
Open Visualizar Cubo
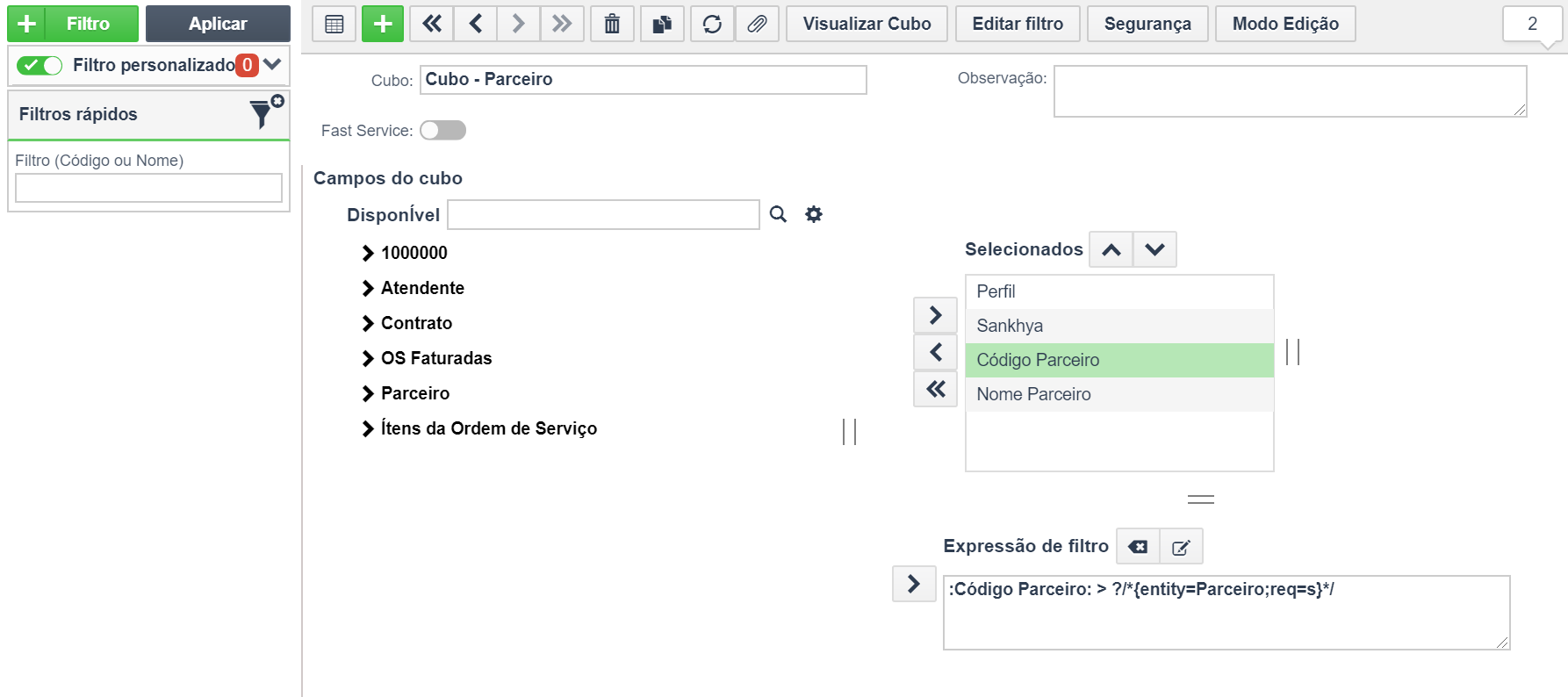click(x=867, y=24)
